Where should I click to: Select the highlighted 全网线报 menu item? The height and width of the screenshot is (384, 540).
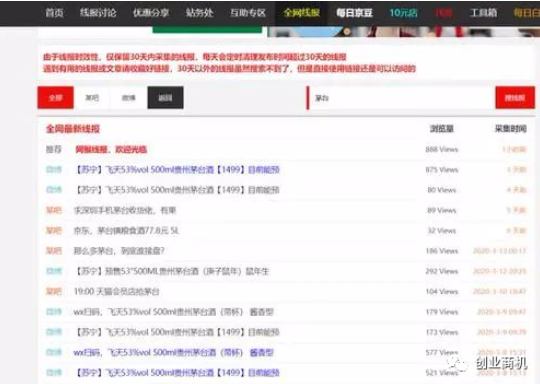(301, 13)
